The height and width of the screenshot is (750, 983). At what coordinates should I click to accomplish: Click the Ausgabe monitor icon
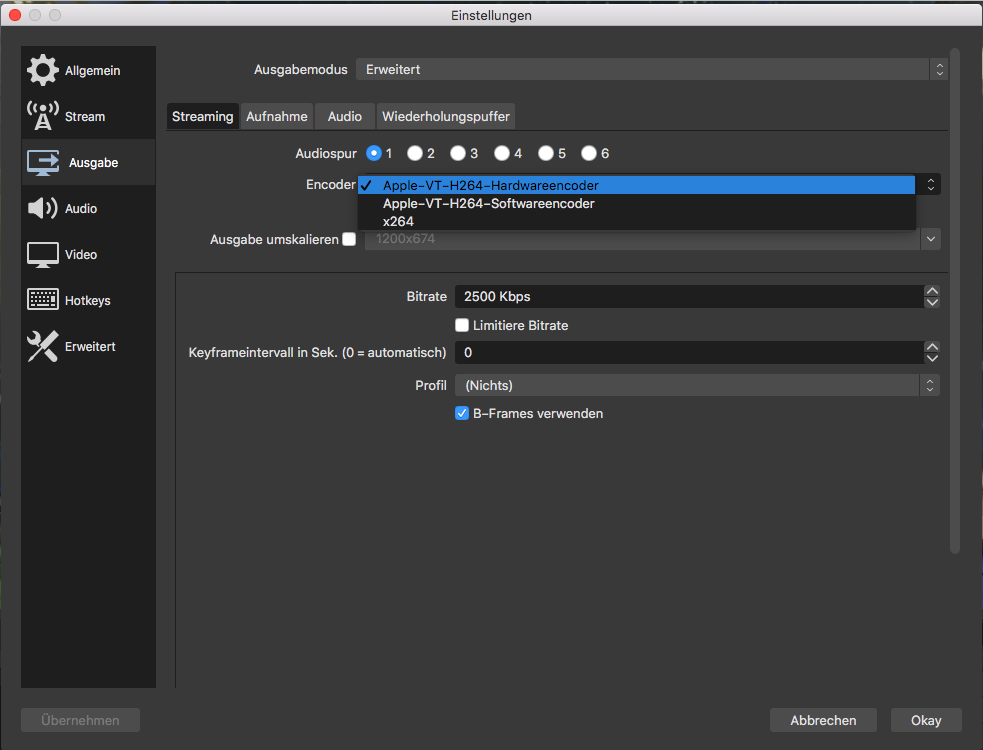(42, 163)
